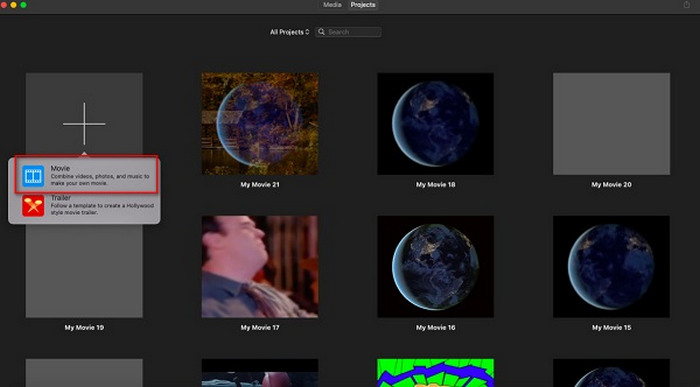Select the green and blue pattern thumbnail
Viewport: 700px width, 387px height.
point(435,373)
